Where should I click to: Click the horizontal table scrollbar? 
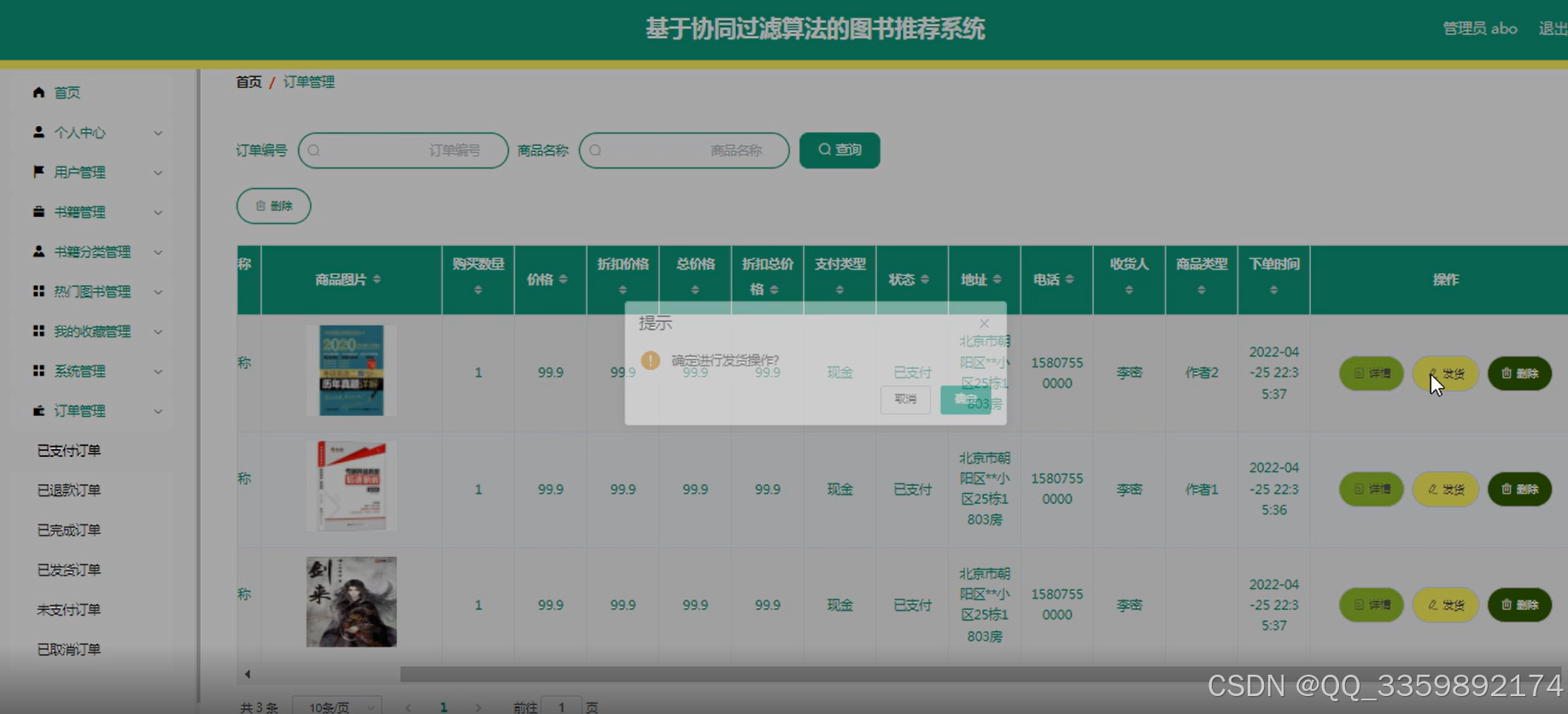pyautogui.click(x=982, y=674)
